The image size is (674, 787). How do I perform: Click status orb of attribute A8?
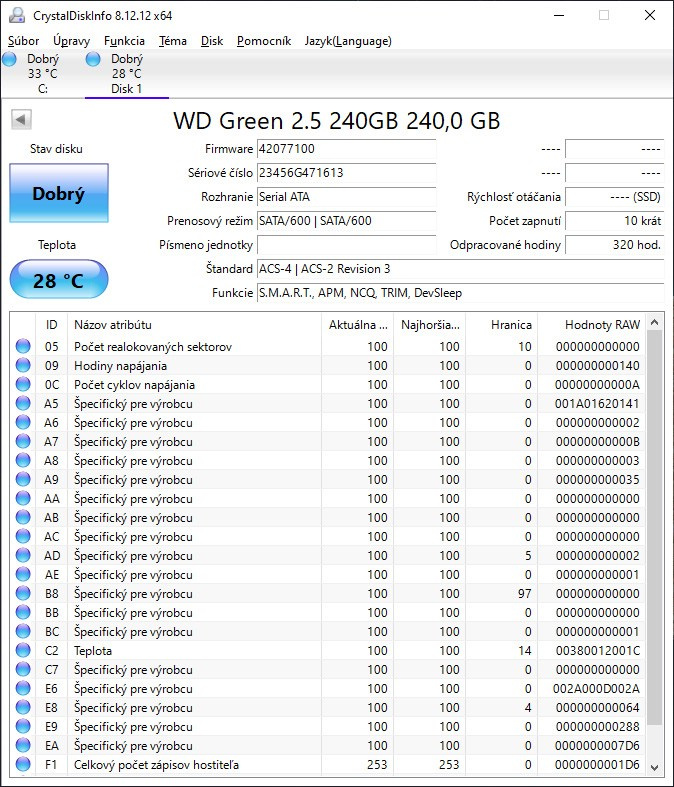coord(23,460)
